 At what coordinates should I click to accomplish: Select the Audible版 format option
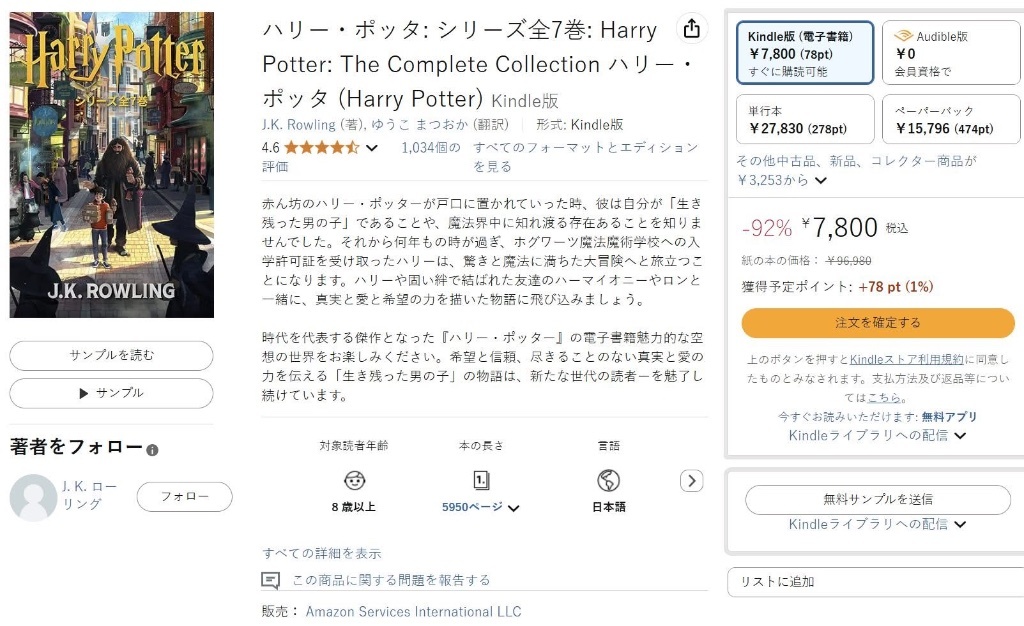pos(948,53)
